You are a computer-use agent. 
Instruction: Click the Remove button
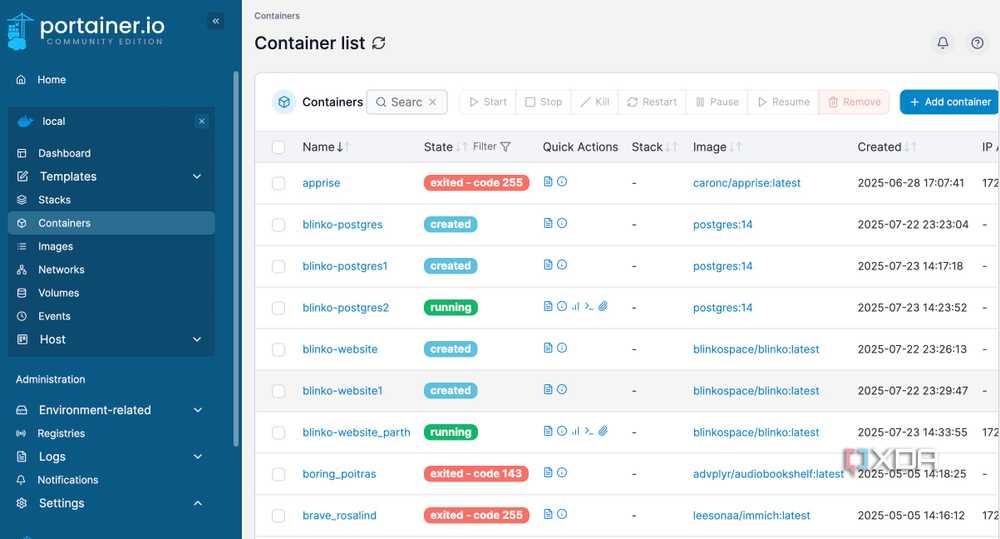point(854,102)
